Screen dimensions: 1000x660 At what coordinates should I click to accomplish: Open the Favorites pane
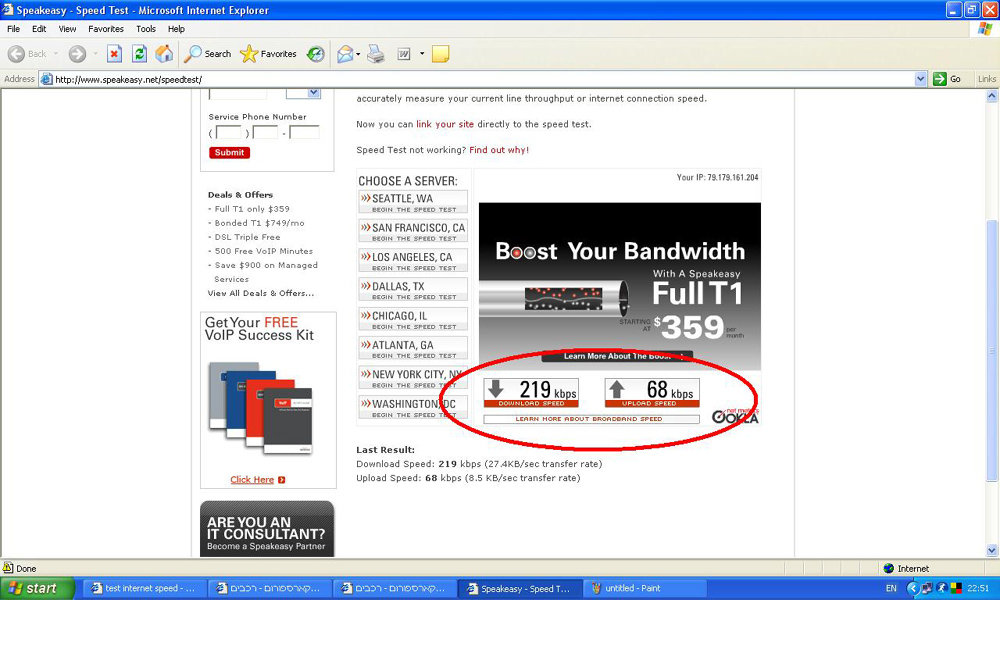coord(268,54)
